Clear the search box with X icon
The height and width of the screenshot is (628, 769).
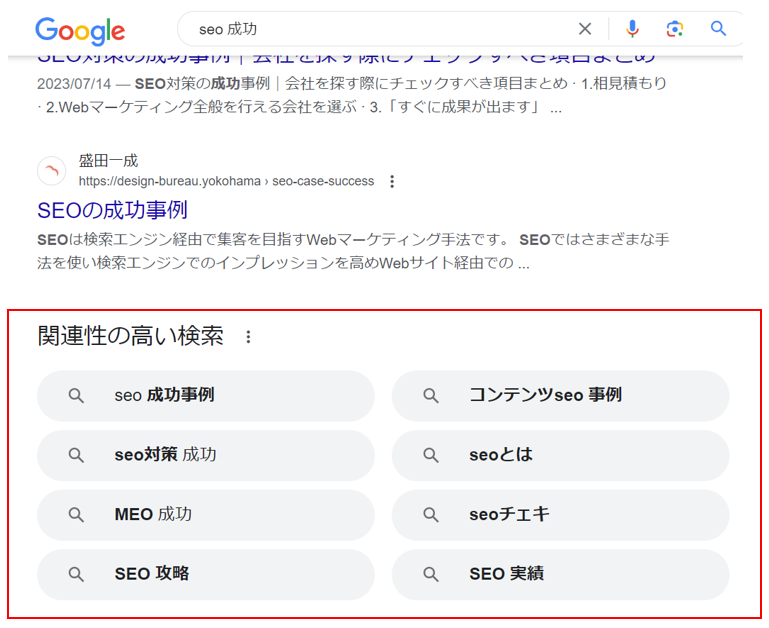pos(585,29)
